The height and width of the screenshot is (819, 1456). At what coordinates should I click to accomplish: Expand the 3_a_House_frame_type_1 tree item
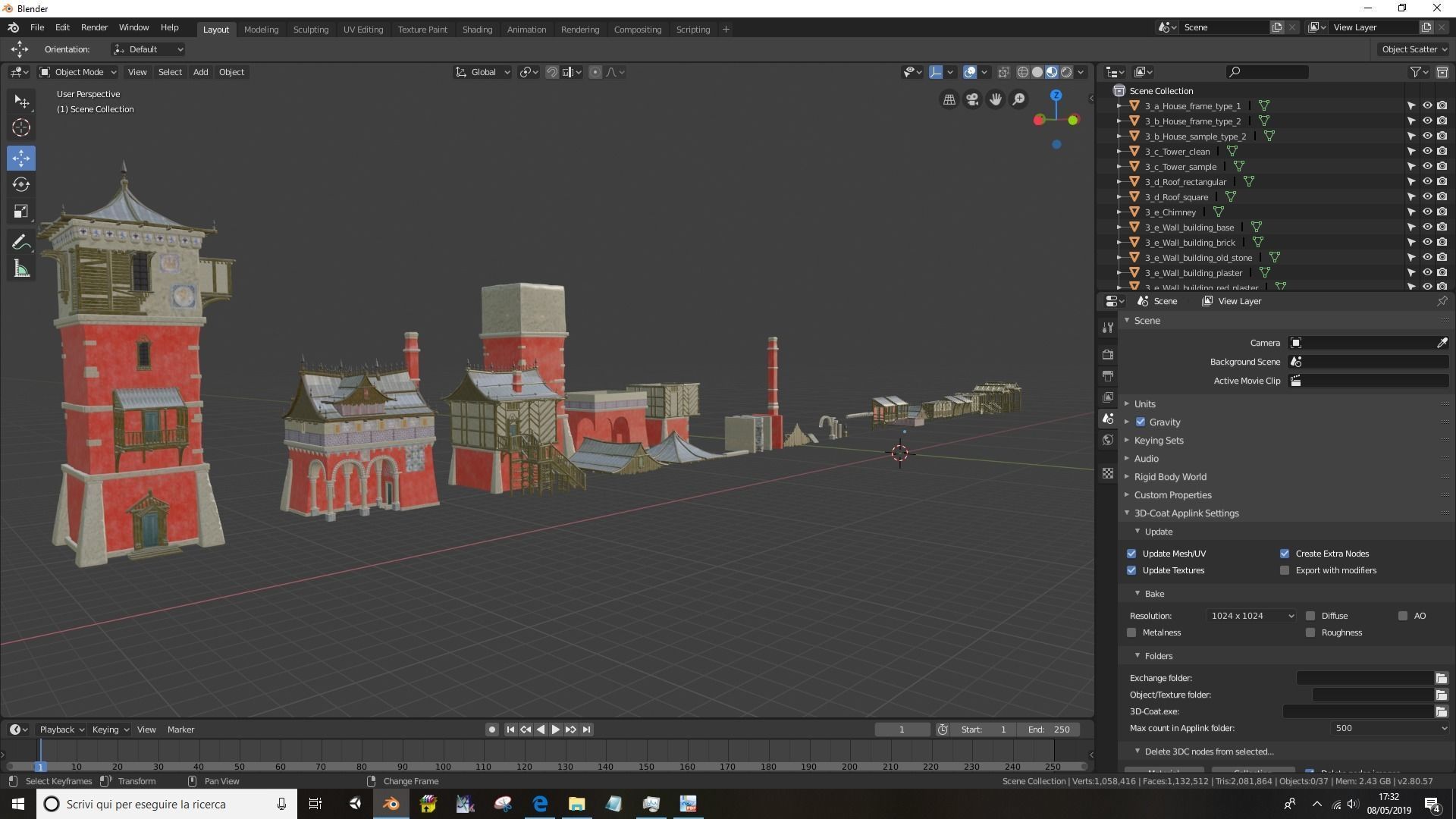pyautogui.click(x=1119, y=106)
